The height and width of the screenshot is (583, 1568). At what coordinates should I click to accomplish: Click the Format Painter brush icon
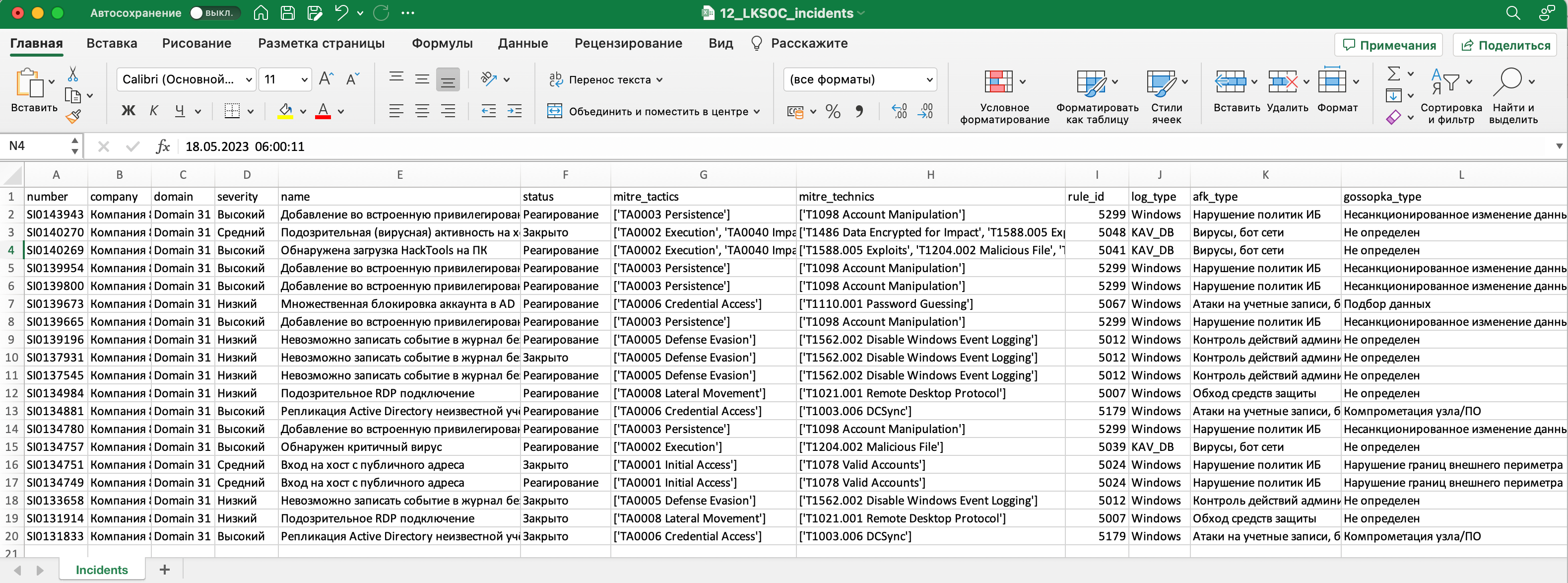coord(73,116)
